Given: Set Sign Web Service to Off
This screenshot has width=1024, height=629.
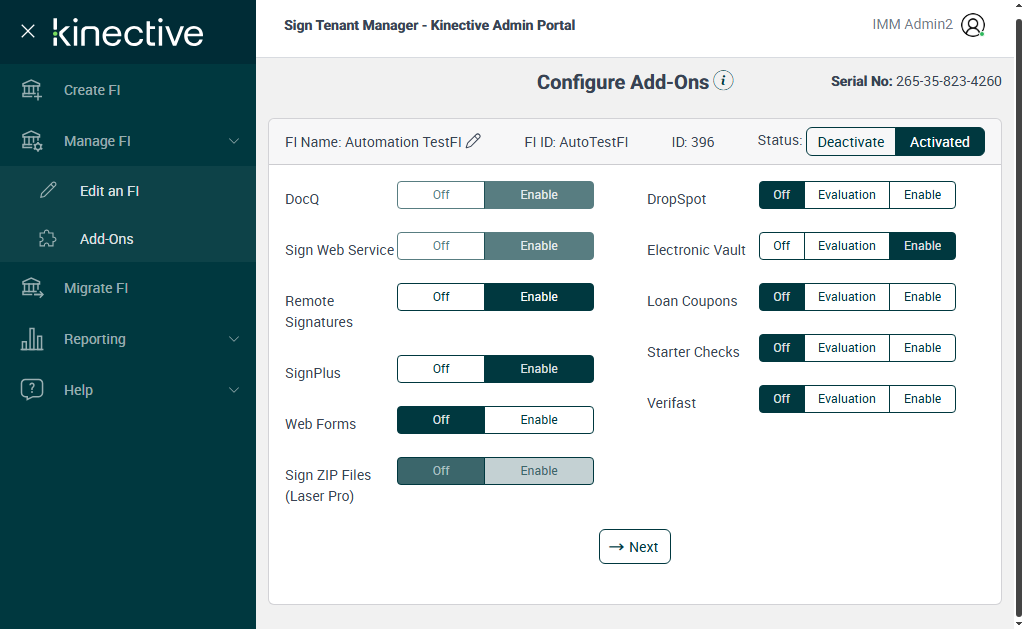Looking at the screenshot, I should point(441,246).
